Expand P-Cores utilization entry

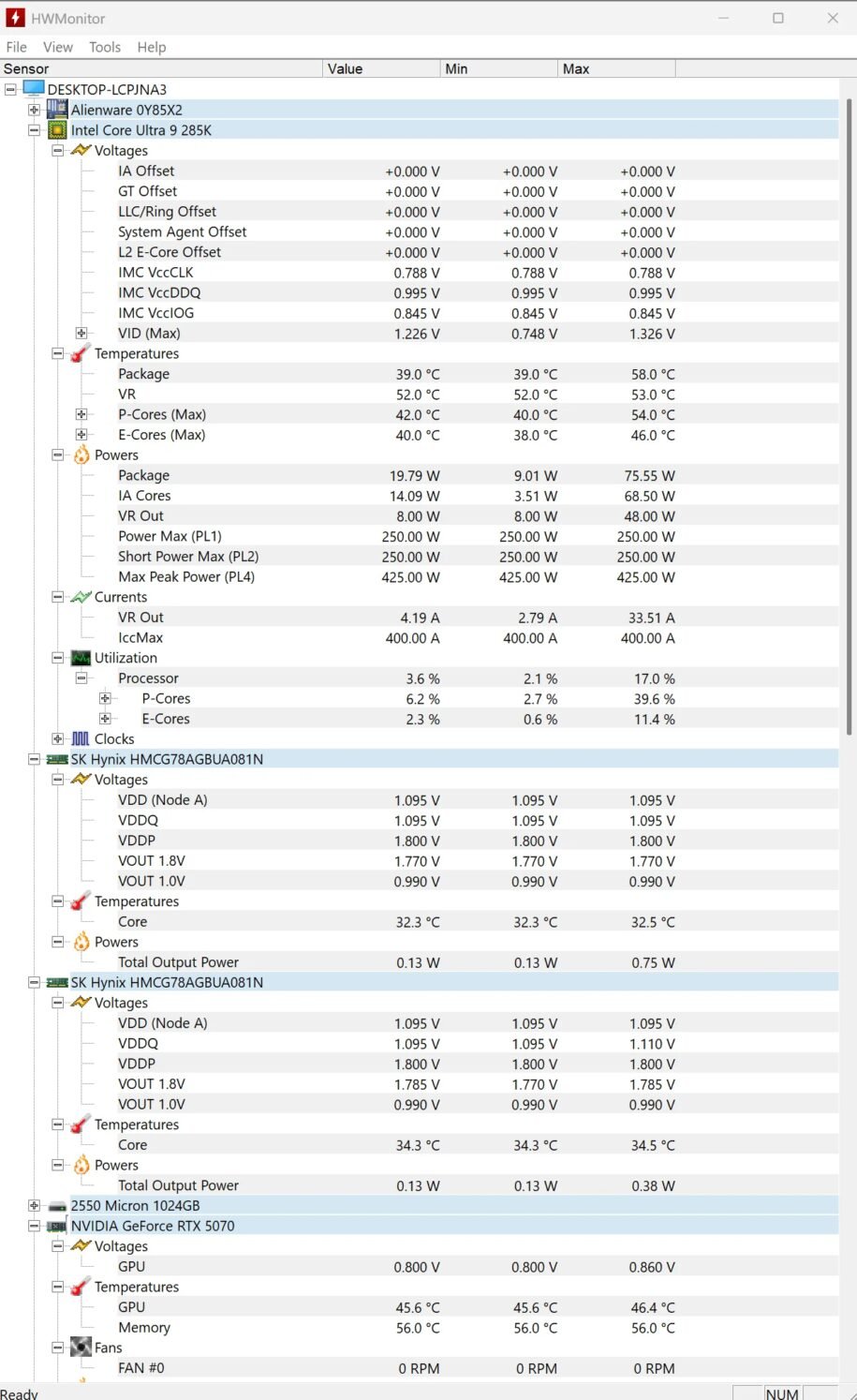pos(105,698)
